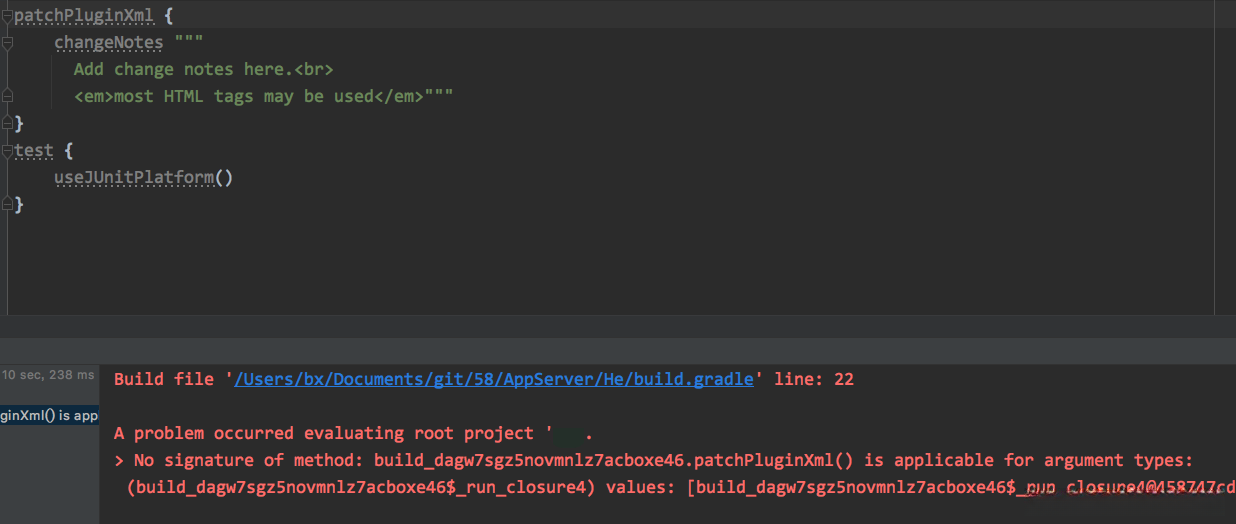The height and width of the screenshot is (524, 1236).
Task: Click fold end marker below useJUnitPlatform line
Action: (x=7, y=204)
